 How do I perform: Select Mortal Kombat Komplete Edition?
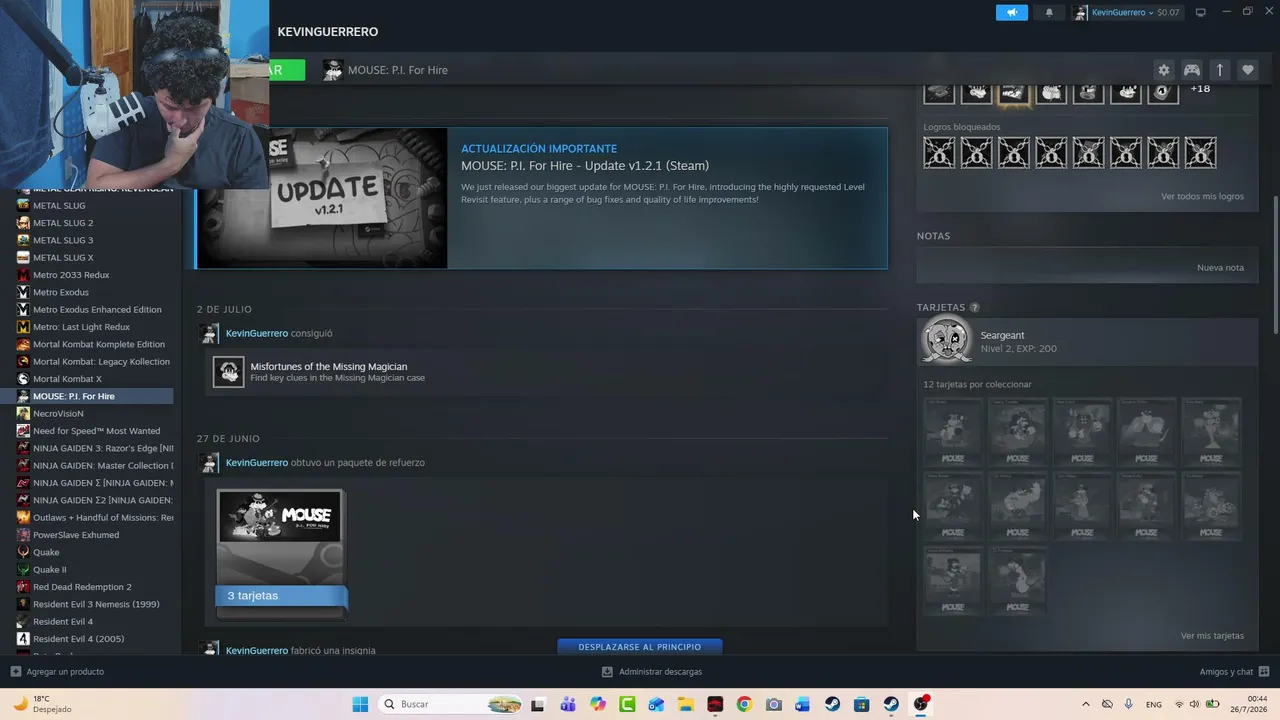tap(99, 344)
